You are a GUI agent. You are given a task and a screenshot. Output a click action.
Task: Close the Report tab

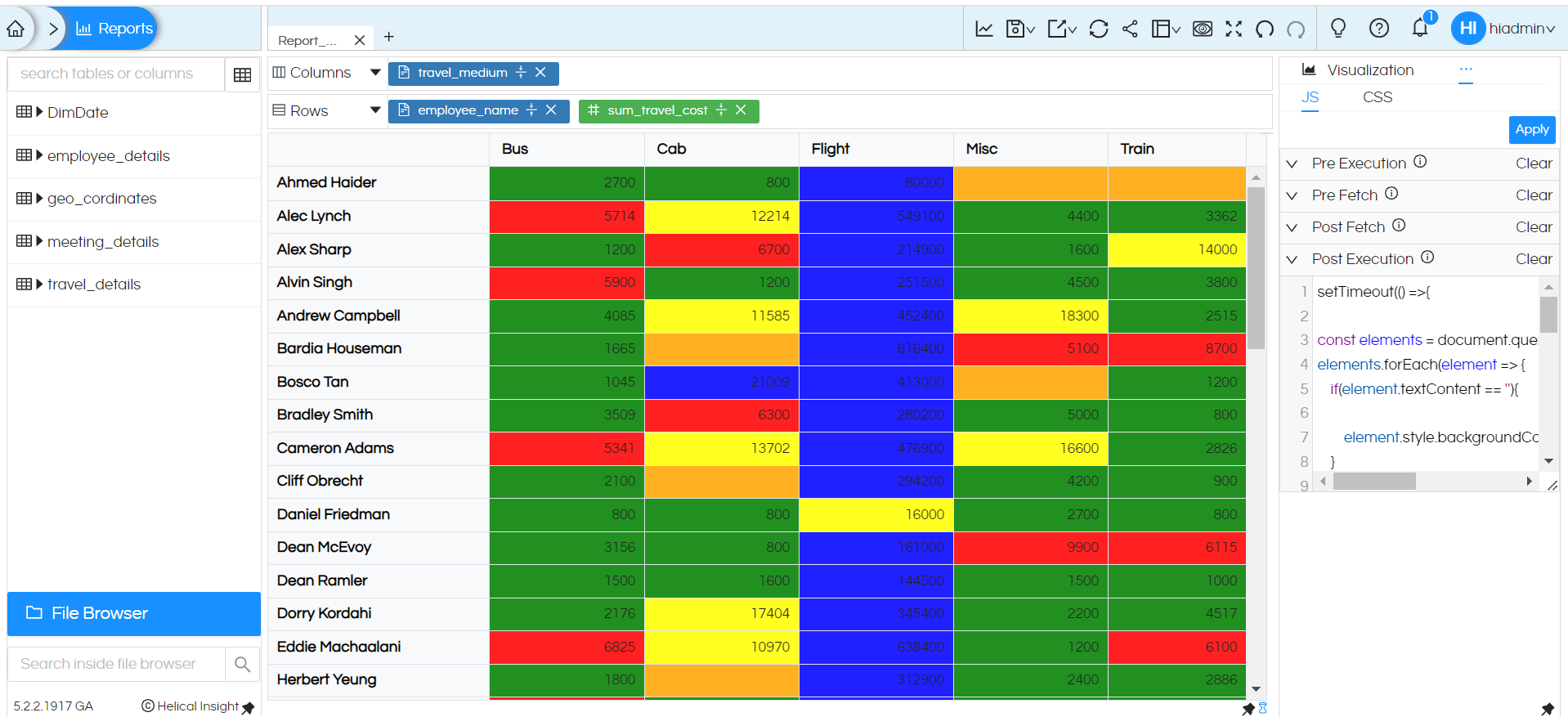360,40
